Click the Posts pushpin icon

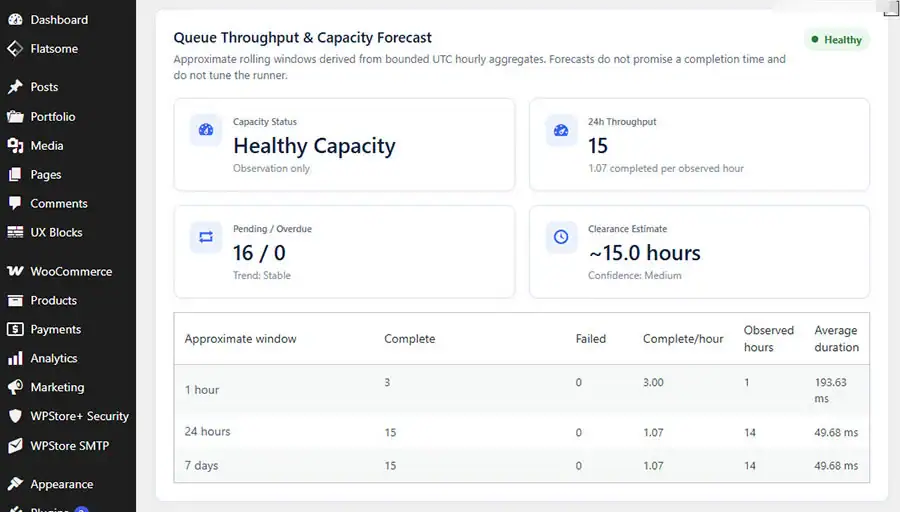click(15, 87)
